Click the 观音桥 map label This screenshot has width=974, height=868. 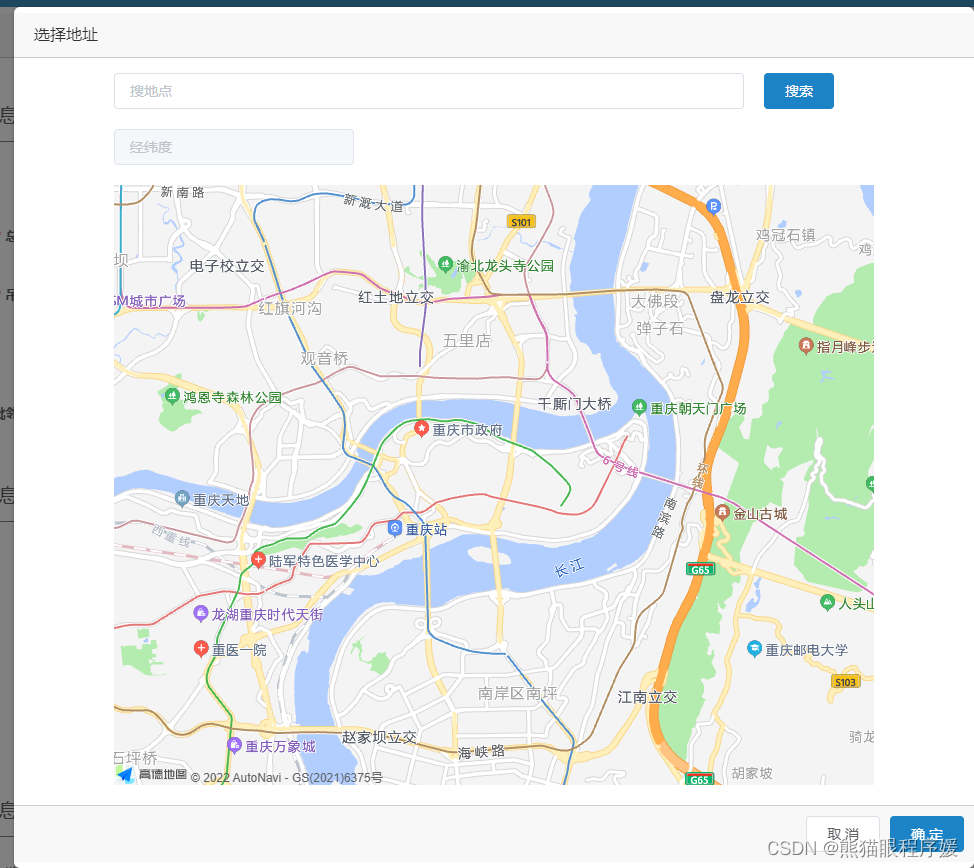(324, 358)
